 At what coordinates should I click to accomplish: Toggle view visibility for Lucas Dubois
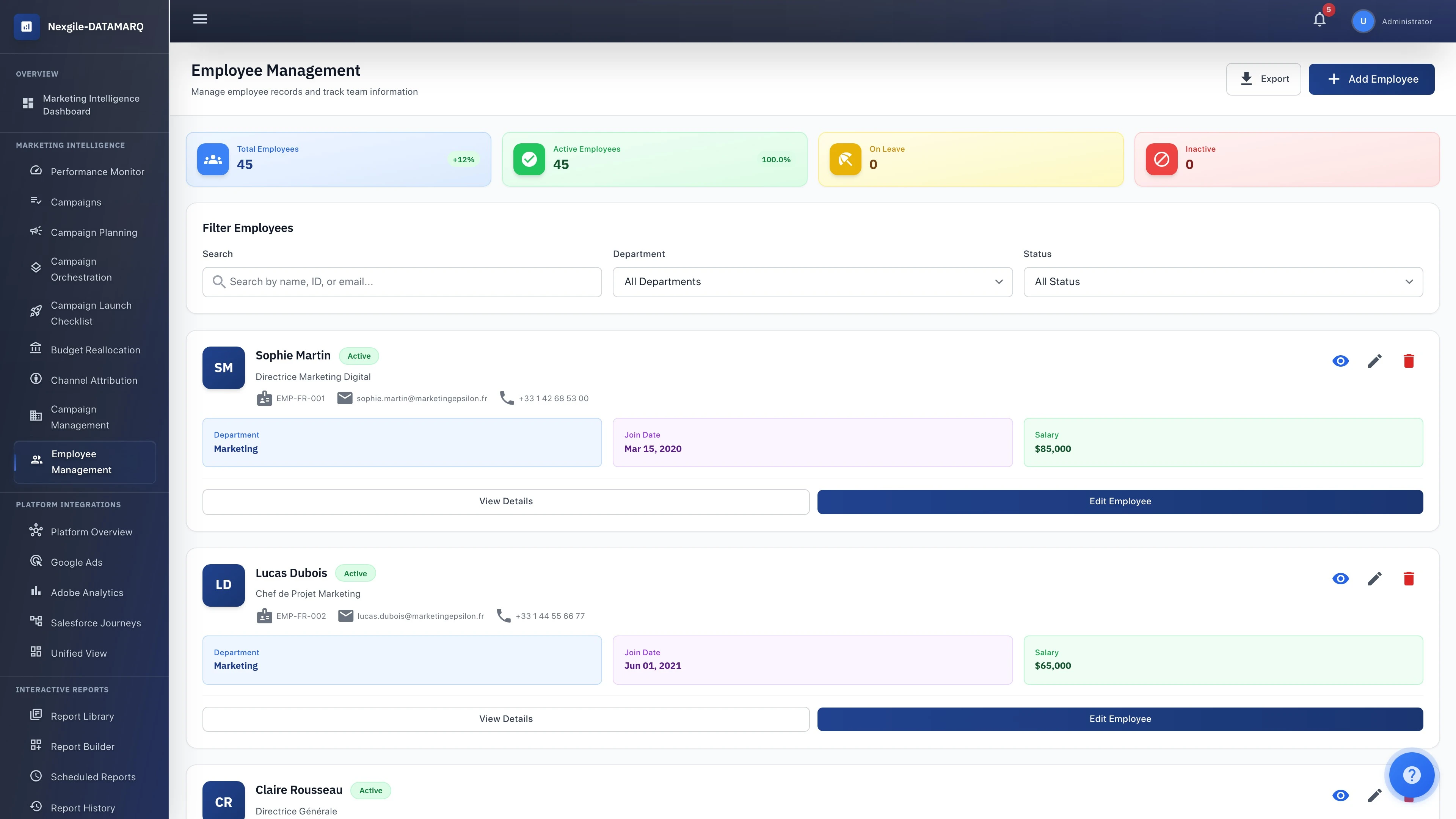coord(1340,578)
